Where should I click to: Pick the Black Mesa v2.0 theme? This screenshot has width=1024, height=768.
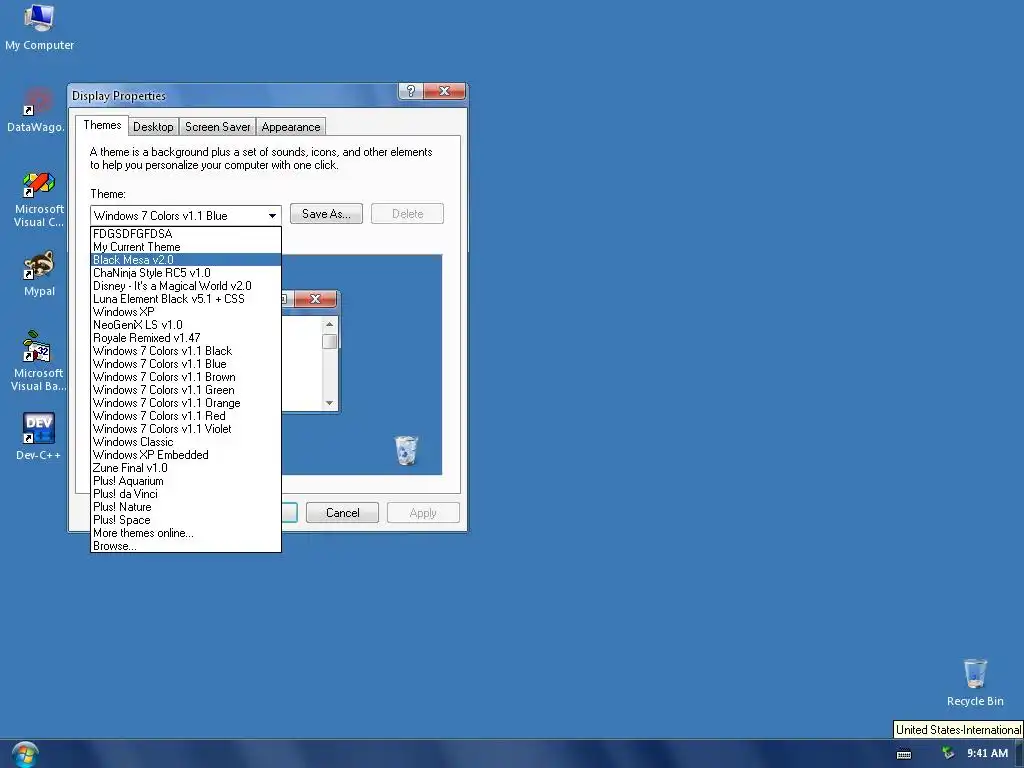[x=185, y=260]
